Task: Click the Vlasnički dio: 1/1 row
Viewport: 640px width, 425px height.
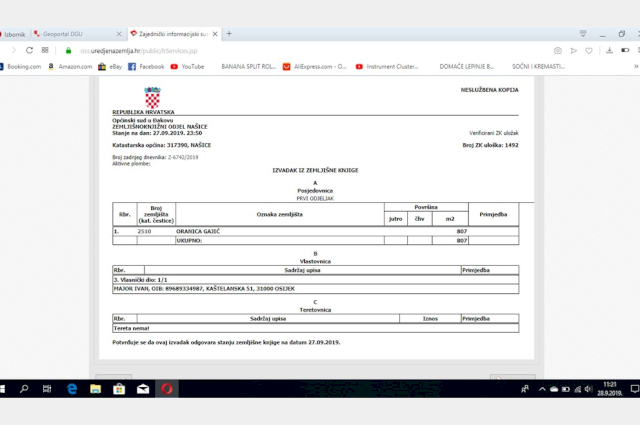Action: tap(316, 280)
